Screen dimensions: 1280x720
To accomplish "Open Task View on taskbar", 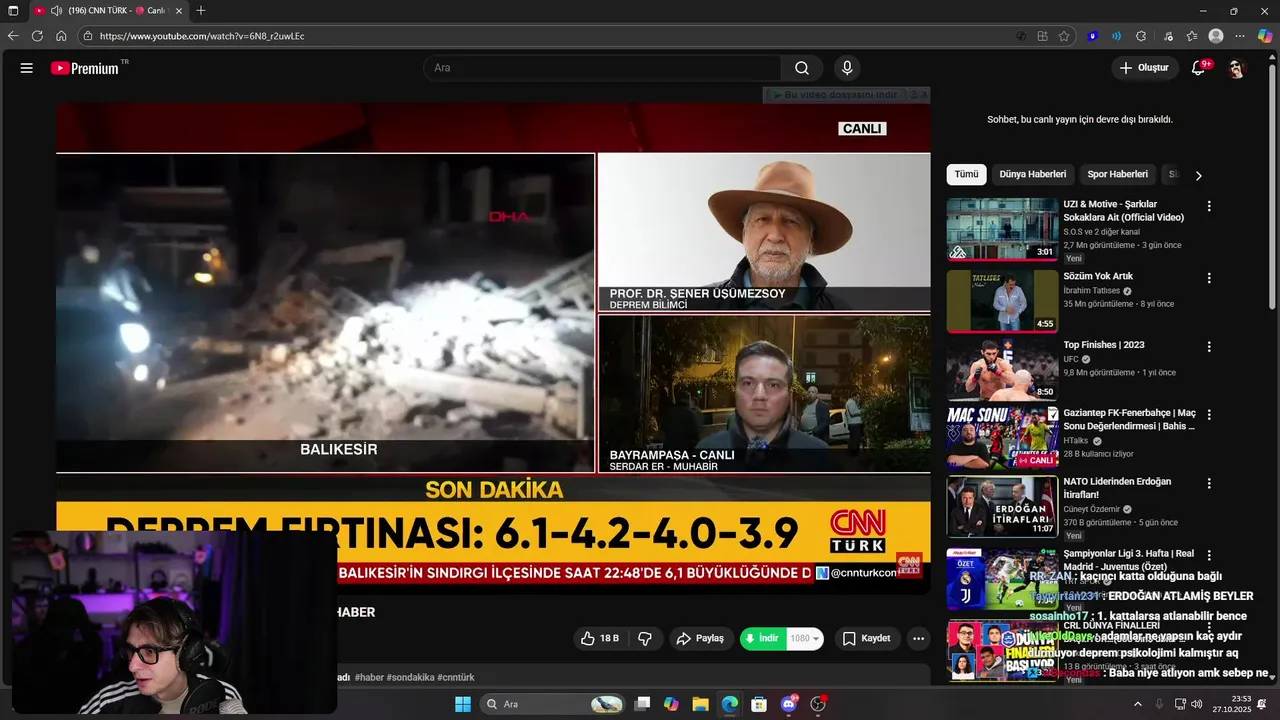I will click(x=643, y=704).
